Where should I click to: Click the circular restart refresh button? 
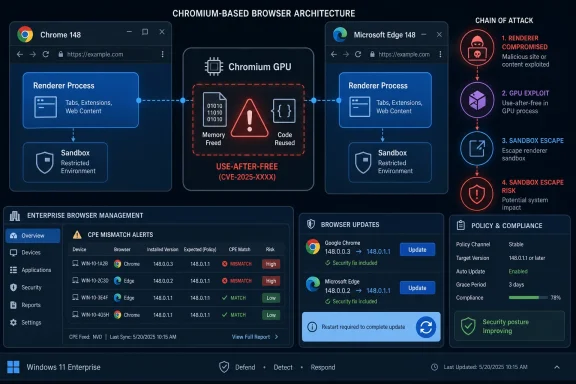click(426, 327)
